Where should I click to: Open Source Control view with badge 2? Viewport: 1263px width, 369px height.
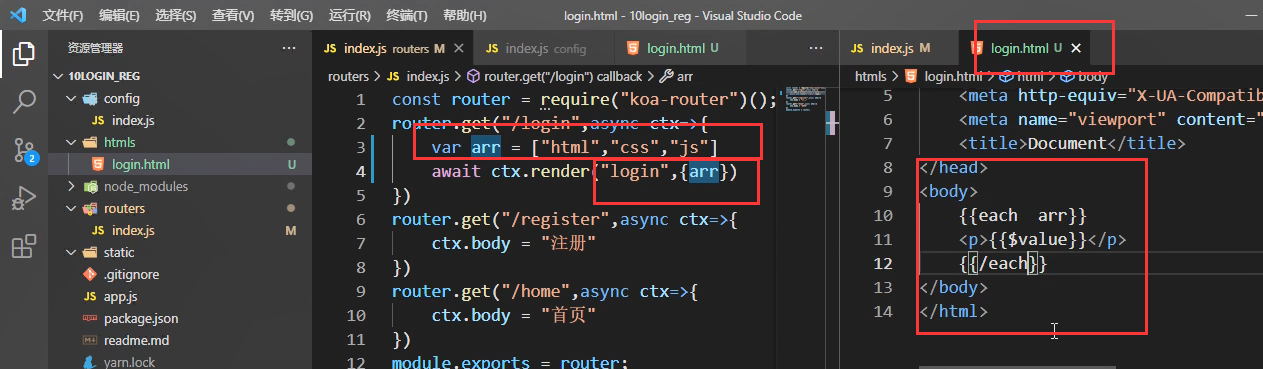point(24,151)
